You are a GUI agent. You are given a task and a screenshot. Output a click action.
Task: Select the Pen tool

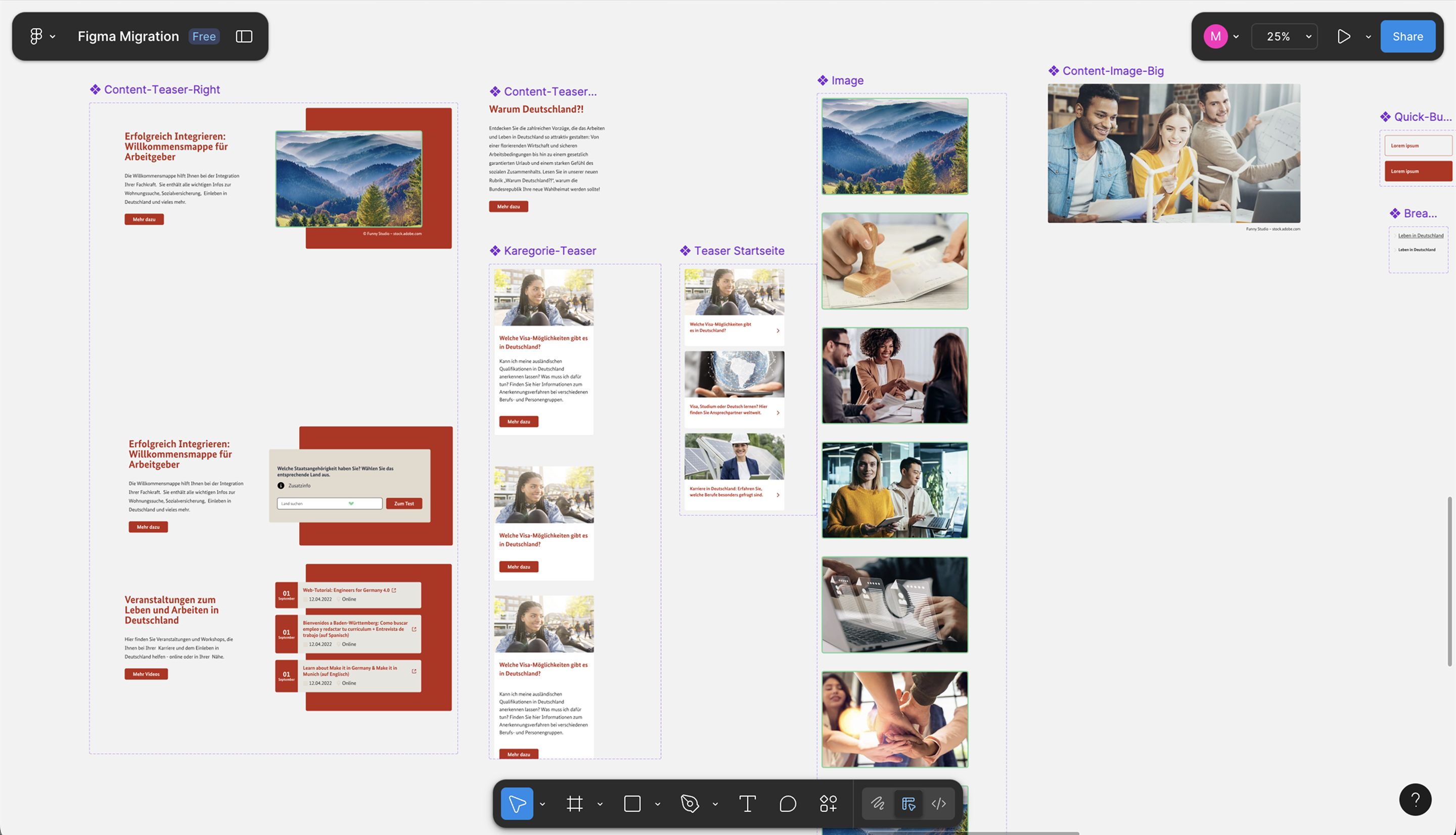click(689, 804)
